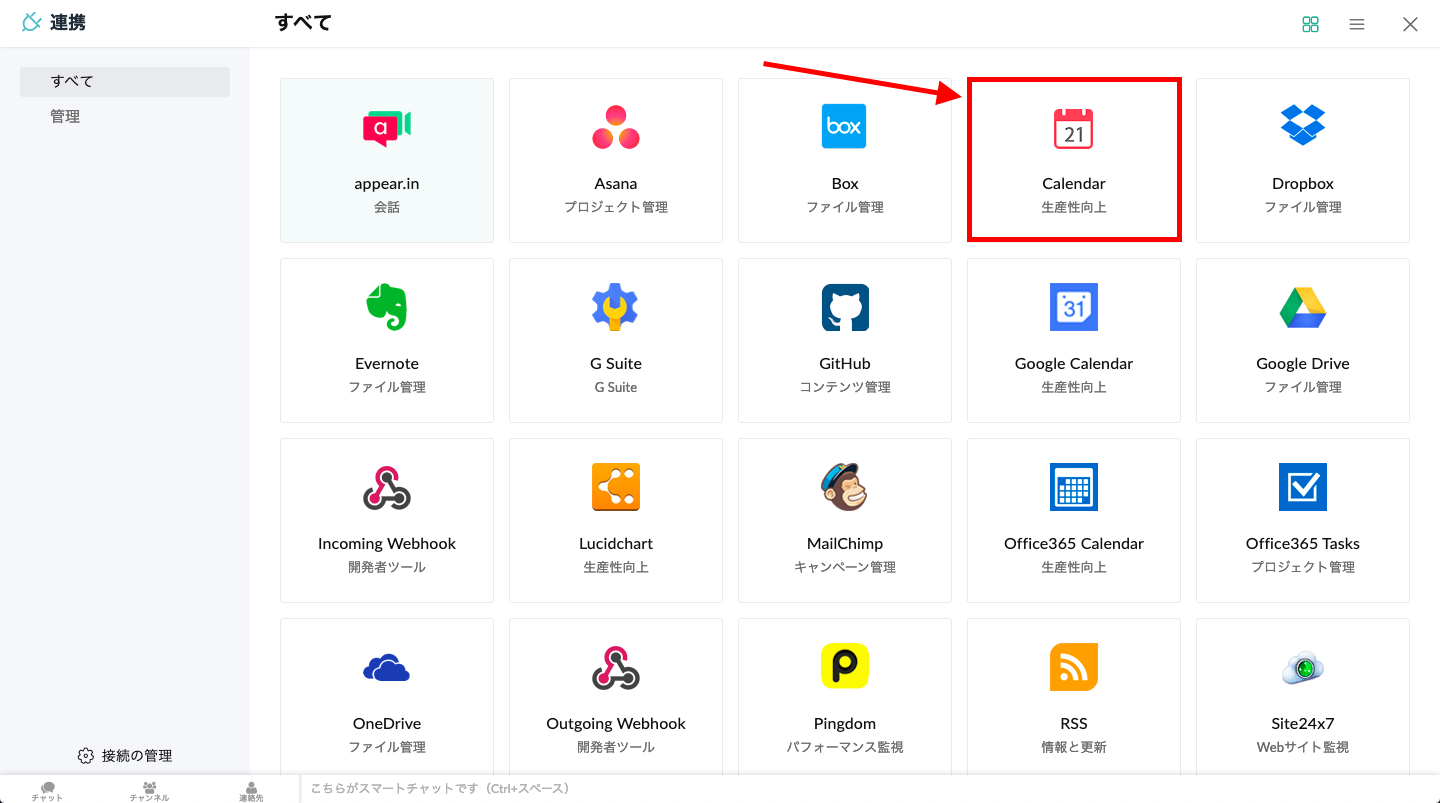Open the Google Drive icon
The height and width of the screenshot is (803, 1440).
(x=1303, y=307)
